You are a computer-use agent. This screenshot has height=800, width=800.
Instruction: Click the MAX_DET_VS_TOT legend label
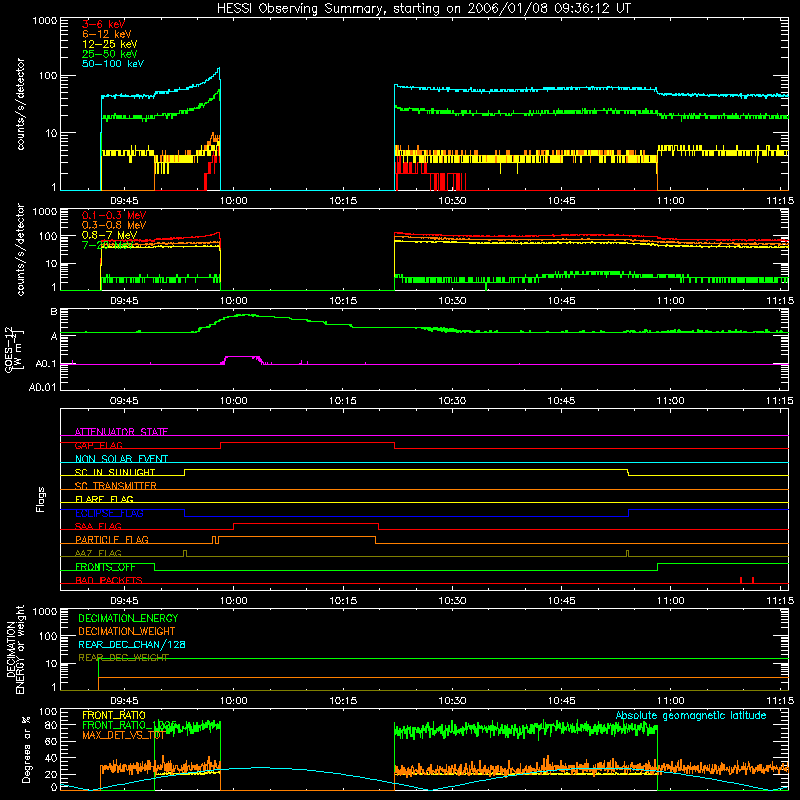pyautogui.click(x=123, y=735)
